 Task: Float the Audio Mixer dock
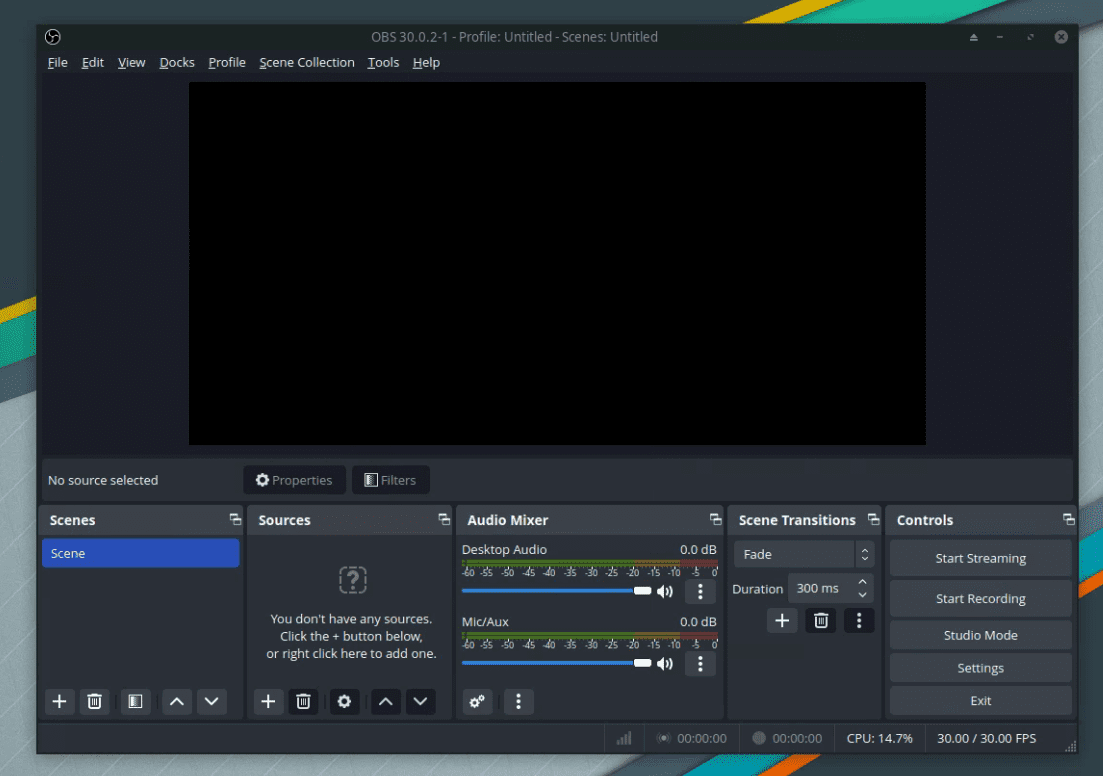point(715,519)
